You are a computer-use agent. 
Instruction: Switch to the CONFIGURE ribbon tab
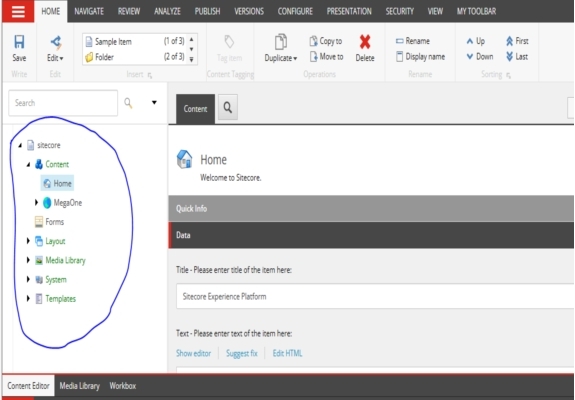point(295,11)
